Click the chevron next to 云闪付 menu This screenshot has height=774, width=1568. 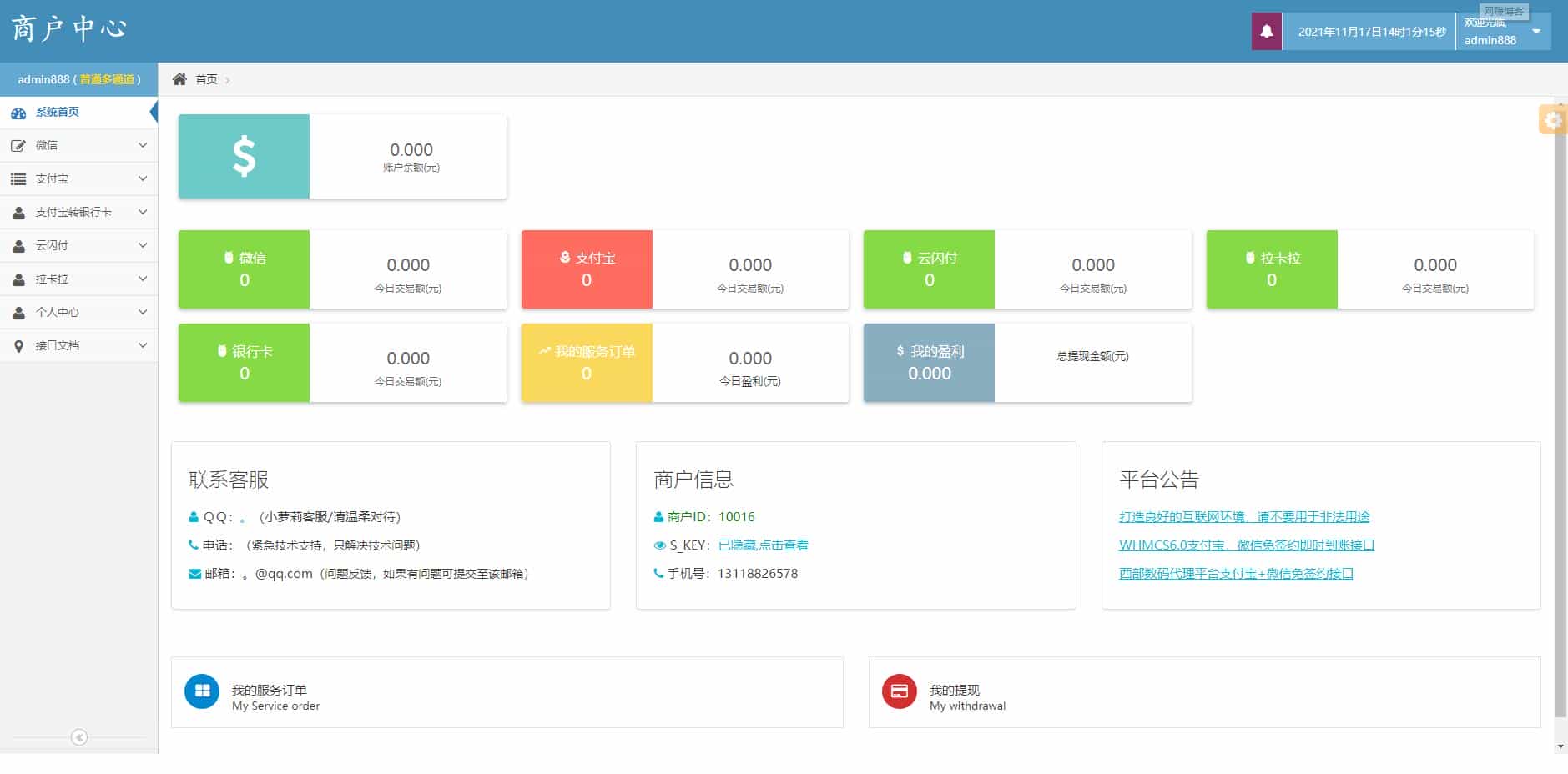click(x=143, y=245)
